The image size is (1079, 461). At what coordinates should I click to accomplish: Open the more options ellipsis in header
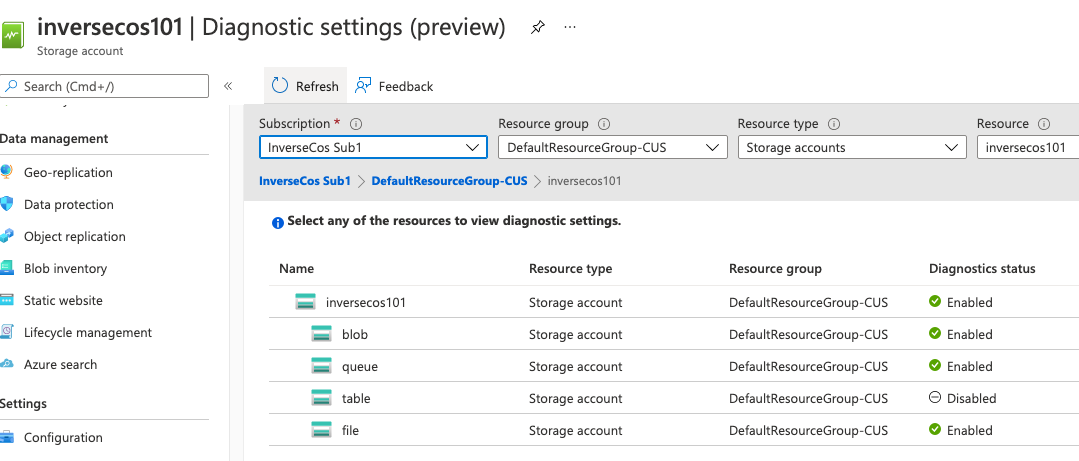(x=570, y=27)
